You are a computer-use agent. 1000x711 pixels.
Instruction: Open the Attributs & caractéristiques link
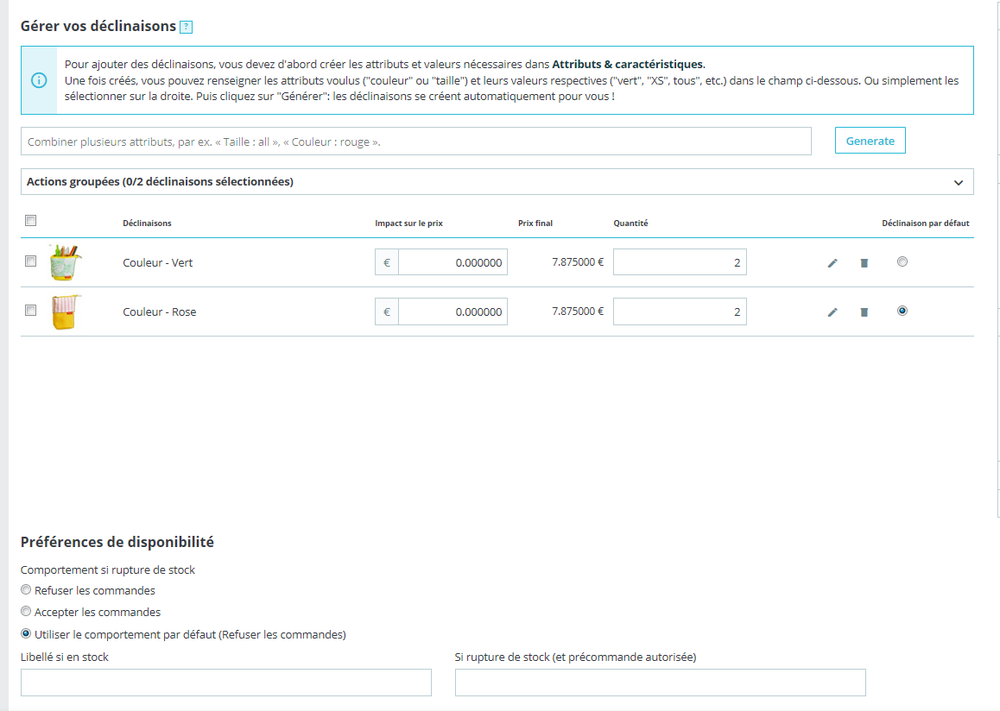click(628, 64)
